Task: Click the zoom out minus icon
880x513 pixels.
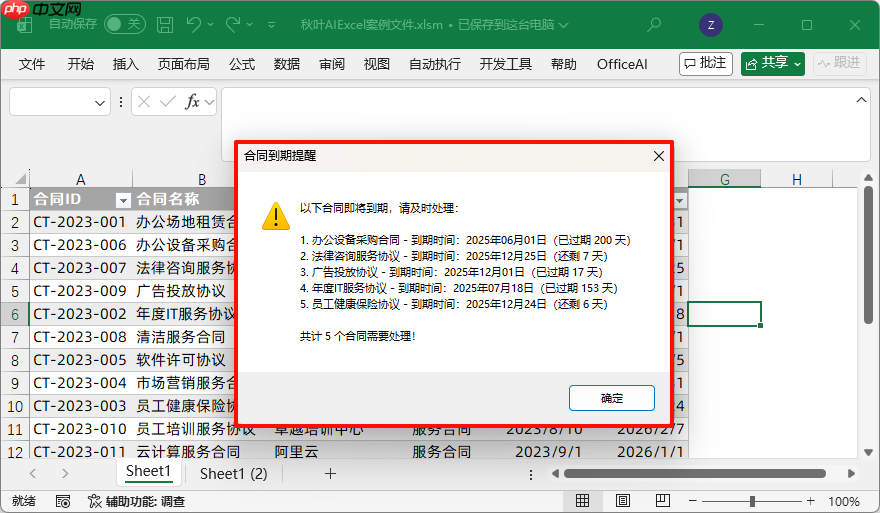Action: tap(693, 501)
